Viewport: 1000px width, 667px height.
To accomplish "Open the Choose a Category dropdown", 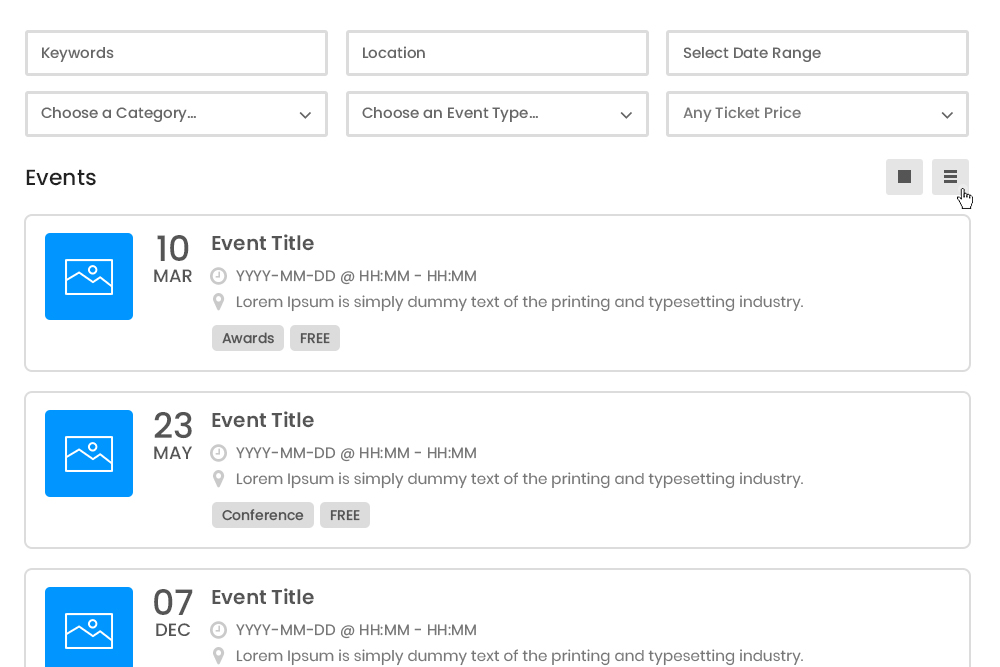I will point(176,113).
